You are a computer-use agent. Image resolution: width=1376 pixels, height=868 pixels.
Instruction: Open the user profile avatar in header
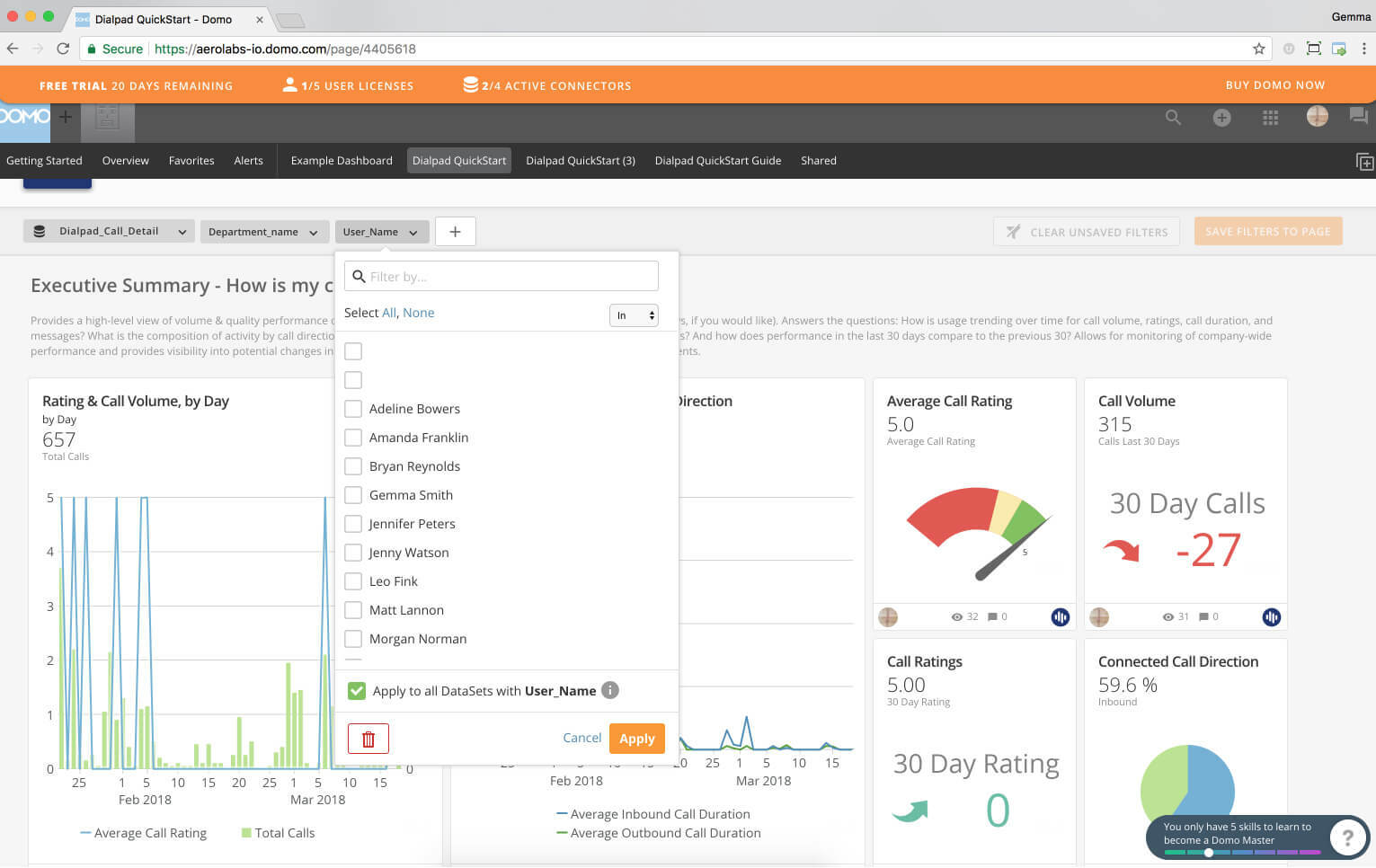click(1318, 116)
